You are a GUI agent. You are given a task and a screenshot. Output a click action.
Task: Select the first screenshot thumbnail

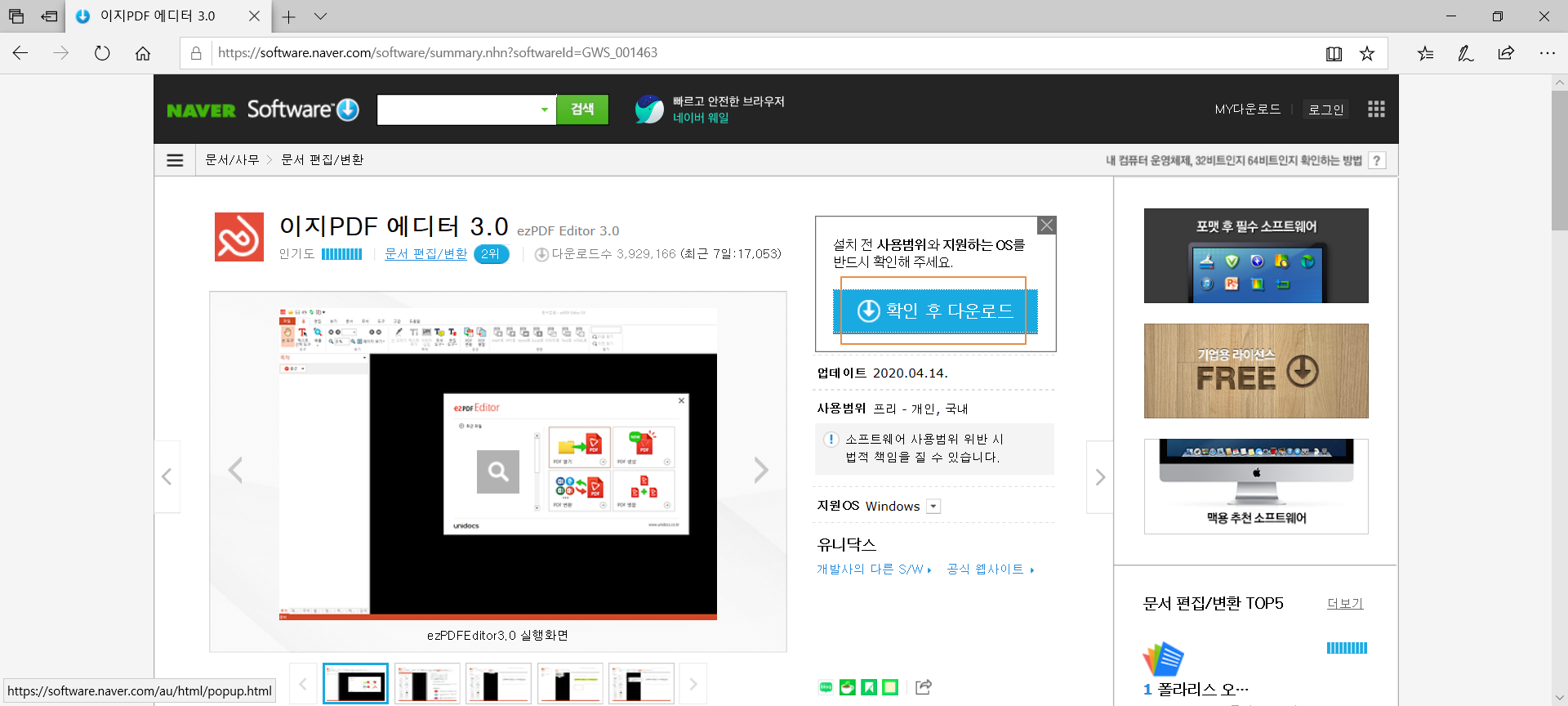[355, 684]
